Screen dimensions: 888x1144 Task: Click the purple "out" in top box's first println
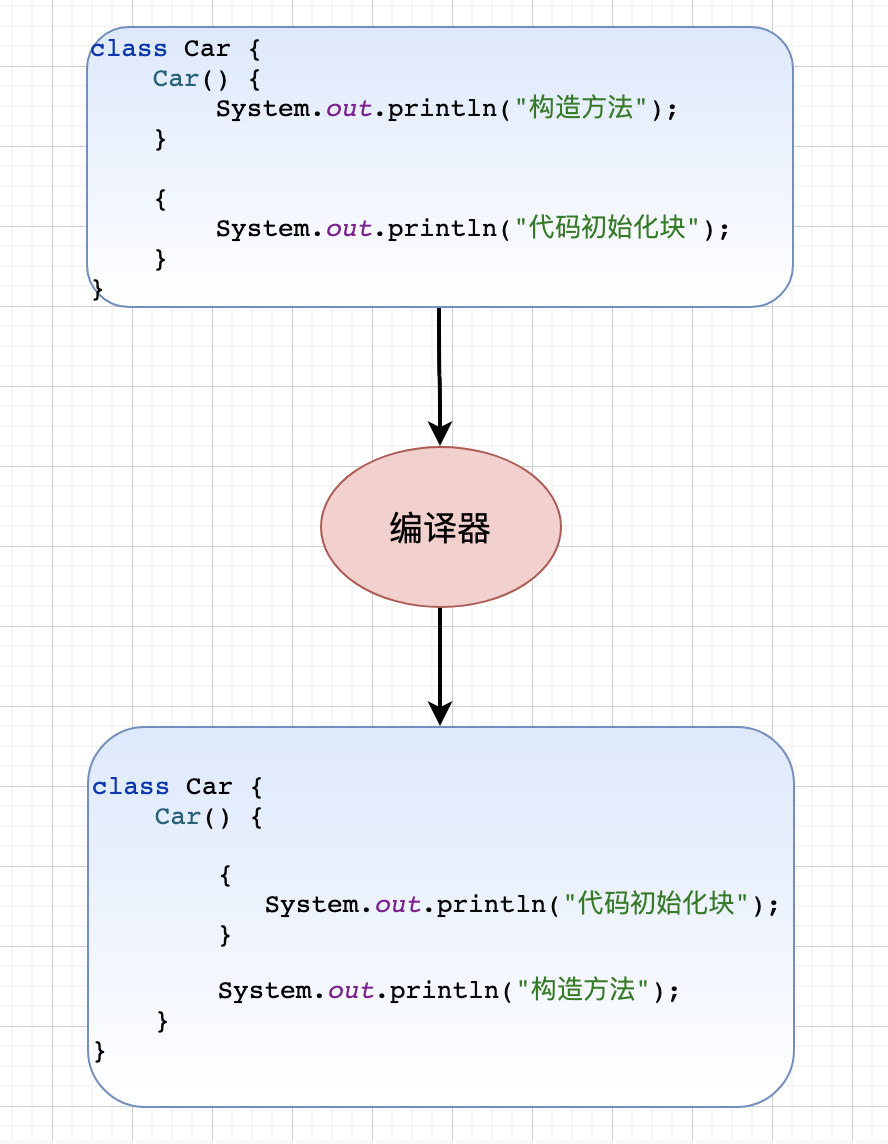point(349,109)
